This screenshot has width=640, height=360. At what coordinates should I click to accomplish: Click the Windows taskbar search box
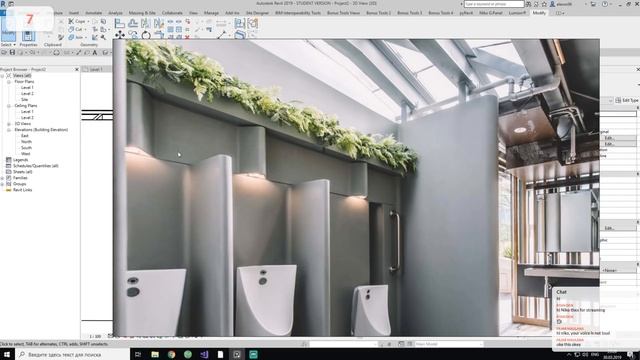pos(73,354)
